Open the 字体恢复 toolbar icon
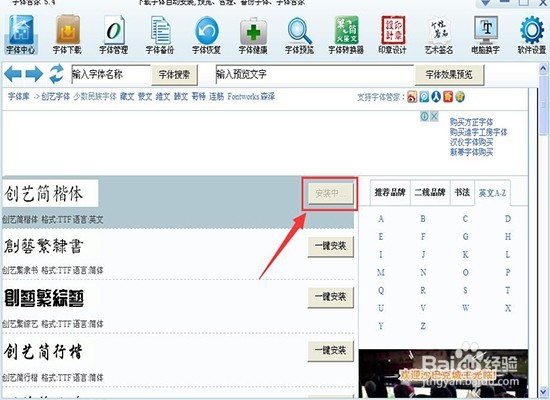550x400 pixels. (x=206, y=34)
